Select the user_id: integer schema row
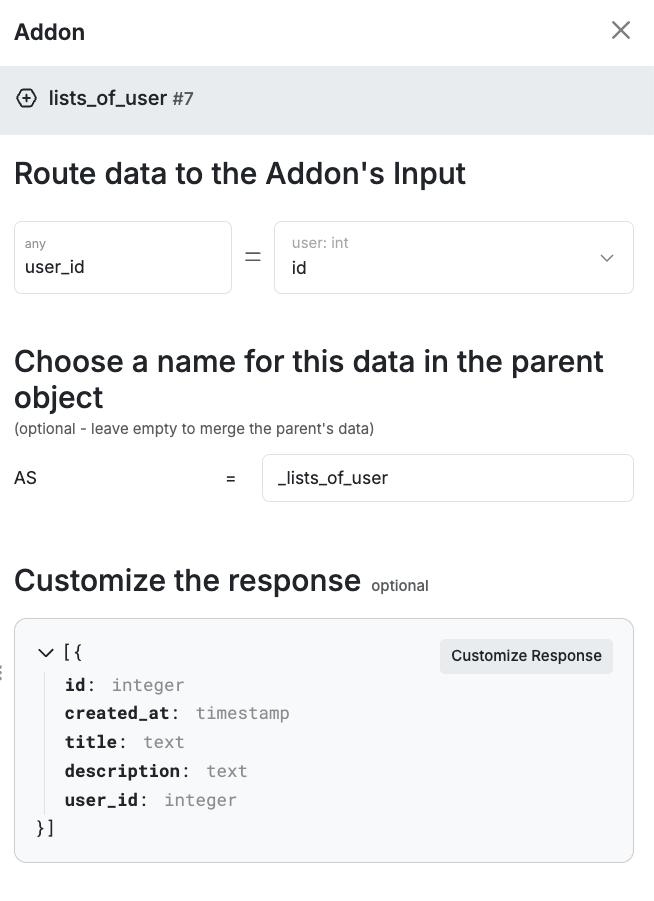 point(151,799)
